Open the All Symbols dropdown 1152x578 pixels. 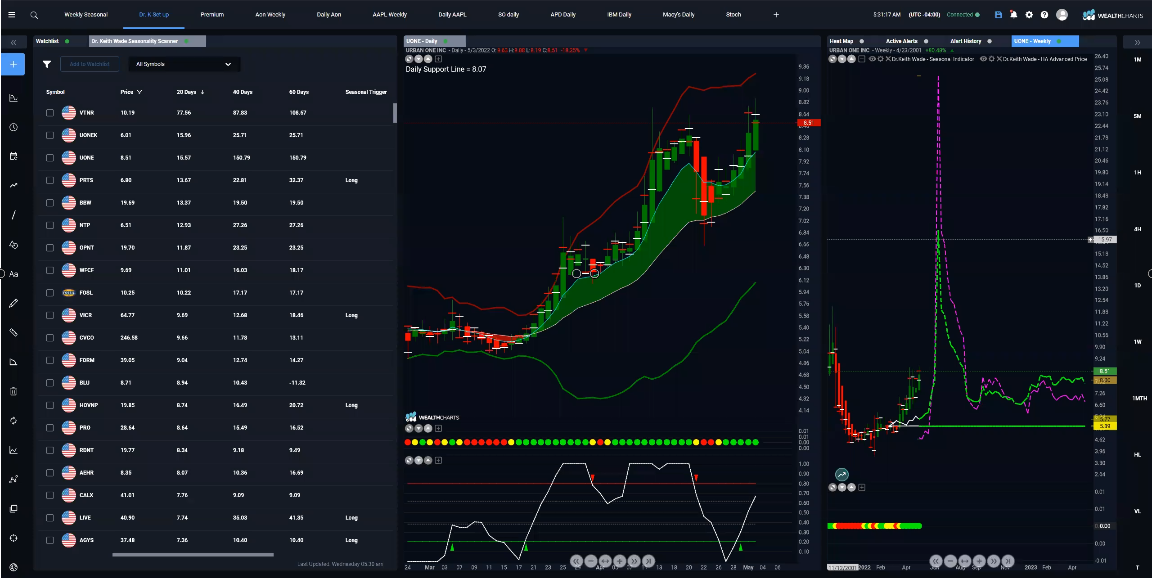click(184, 65)
